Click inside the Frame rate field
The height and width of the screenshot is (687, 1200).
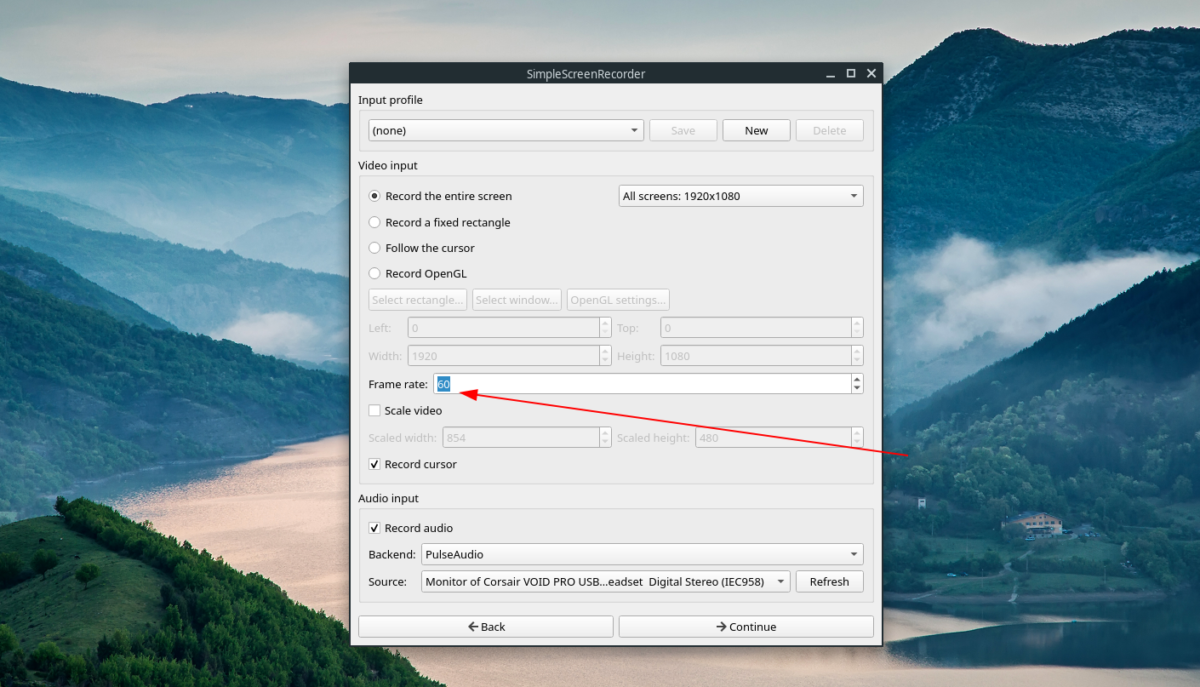click(640, 384)
